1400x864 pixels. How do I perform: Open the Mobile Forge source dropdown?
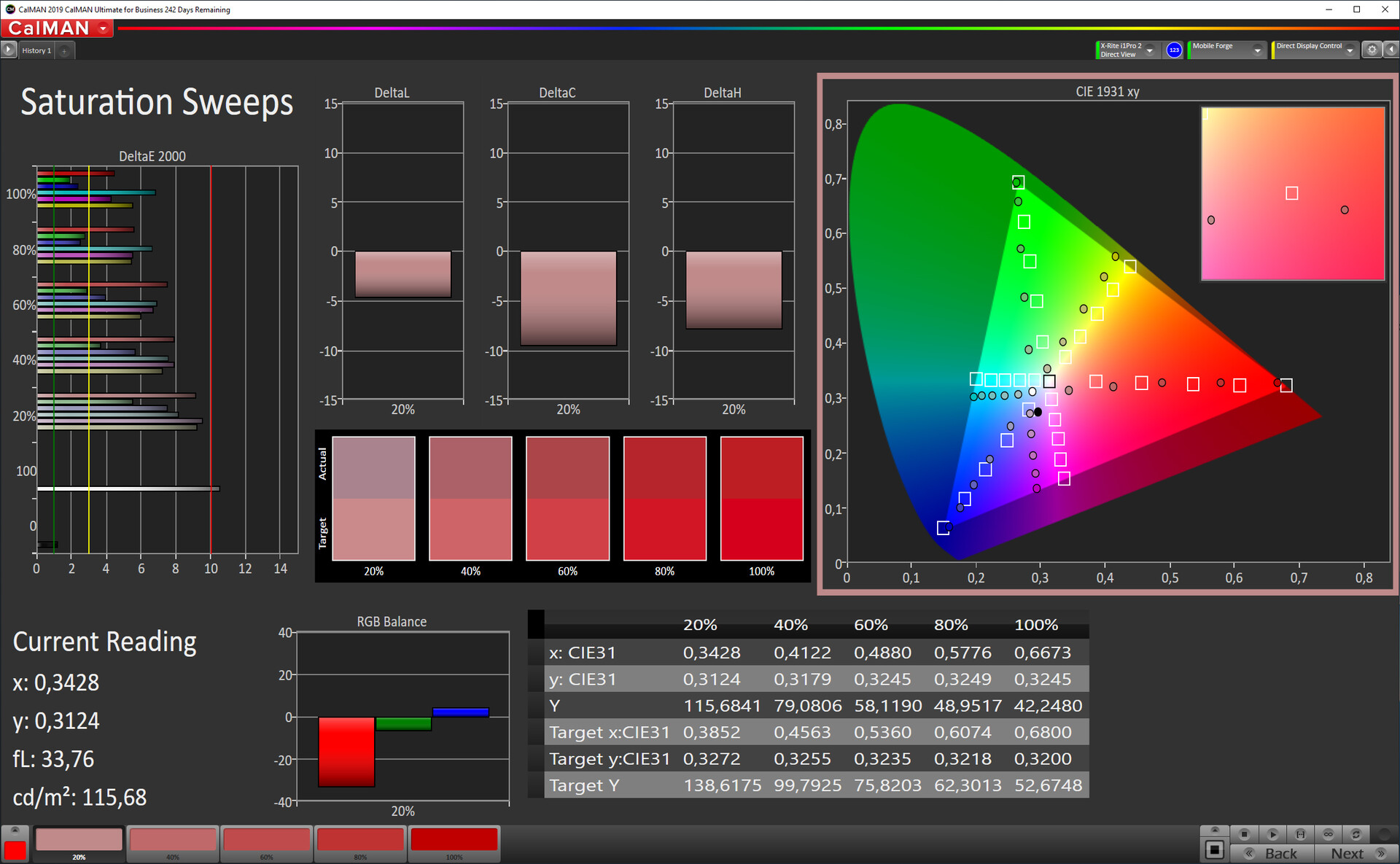[1257, 50]
